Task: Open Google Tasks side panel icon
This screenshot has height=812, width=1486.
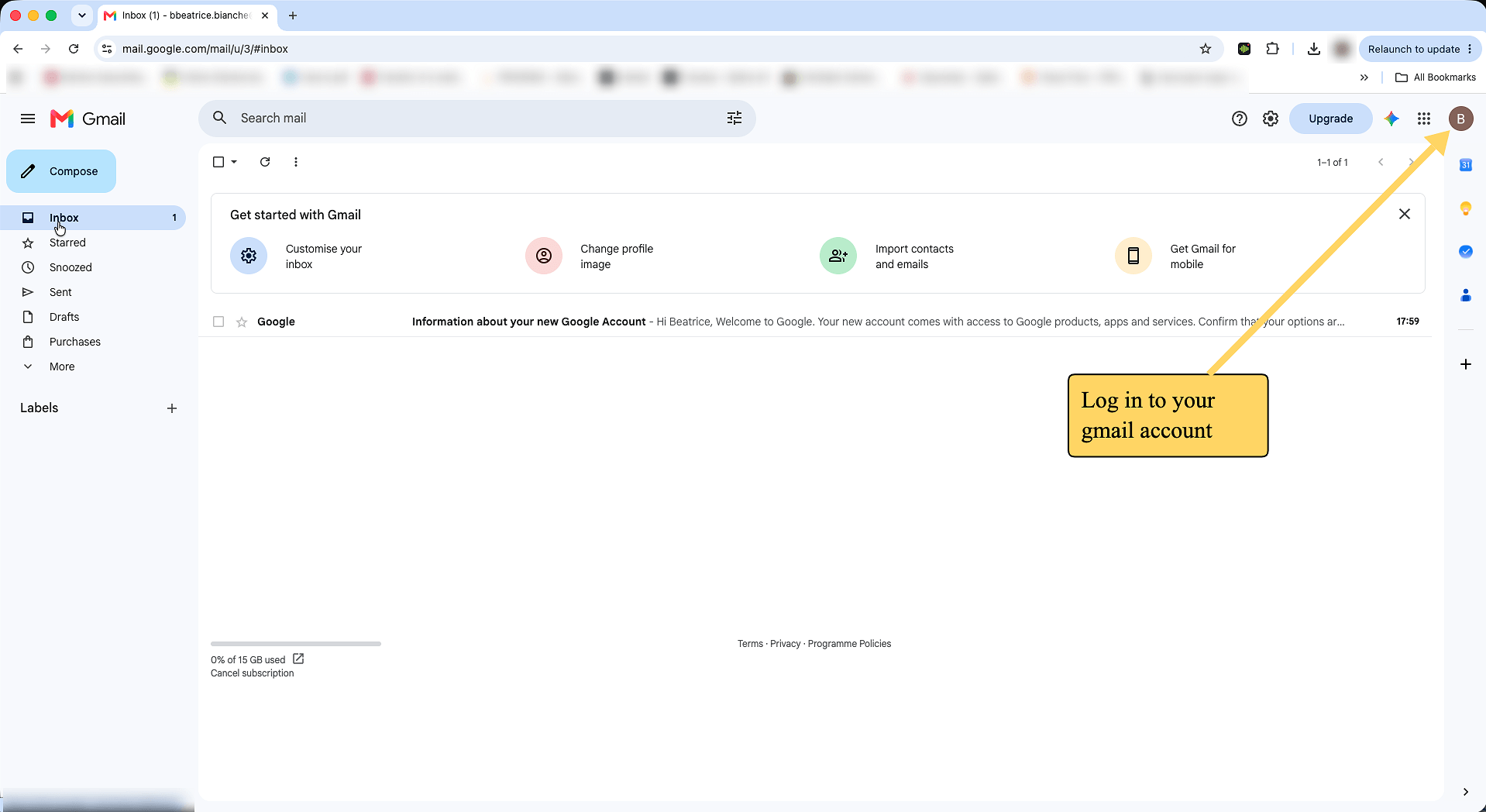Action: coord(1466,252)
